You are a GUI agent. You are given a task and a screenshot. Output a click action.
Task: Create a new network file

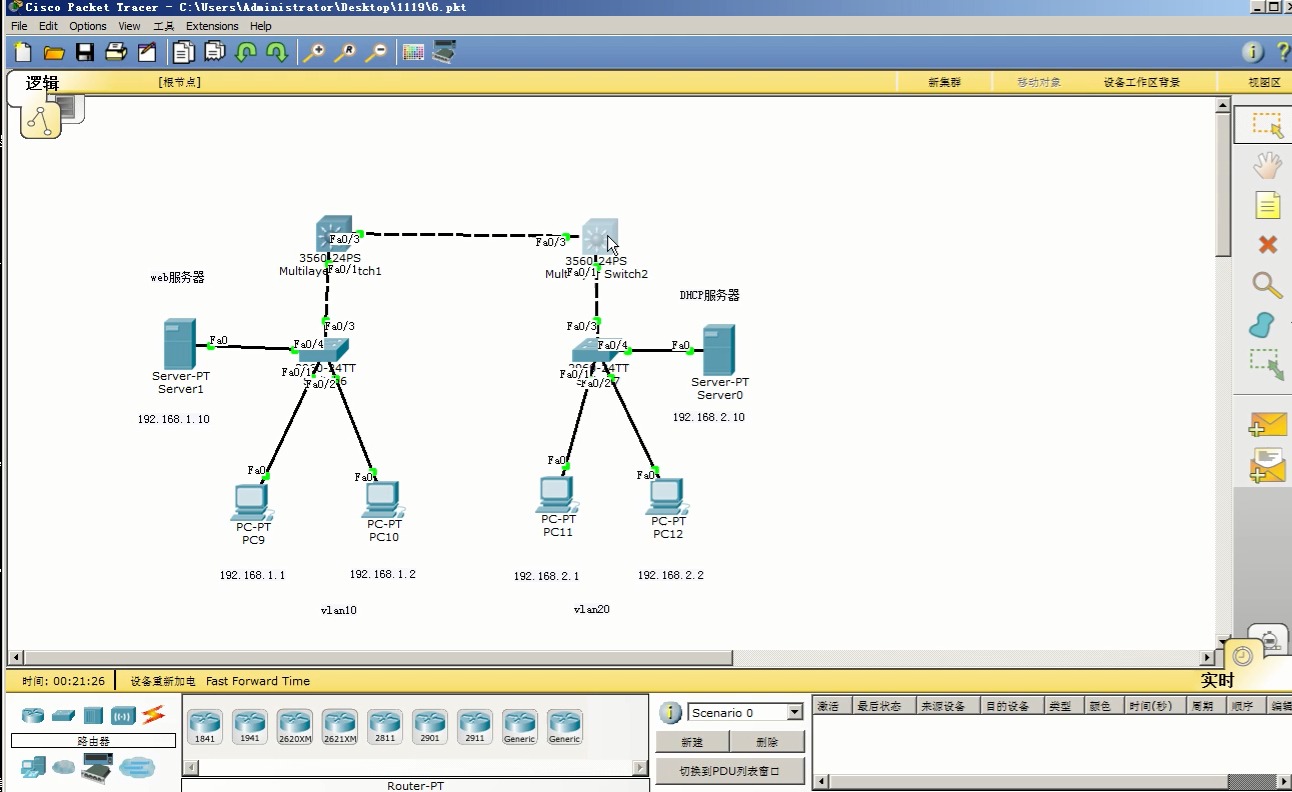[23, 53]
